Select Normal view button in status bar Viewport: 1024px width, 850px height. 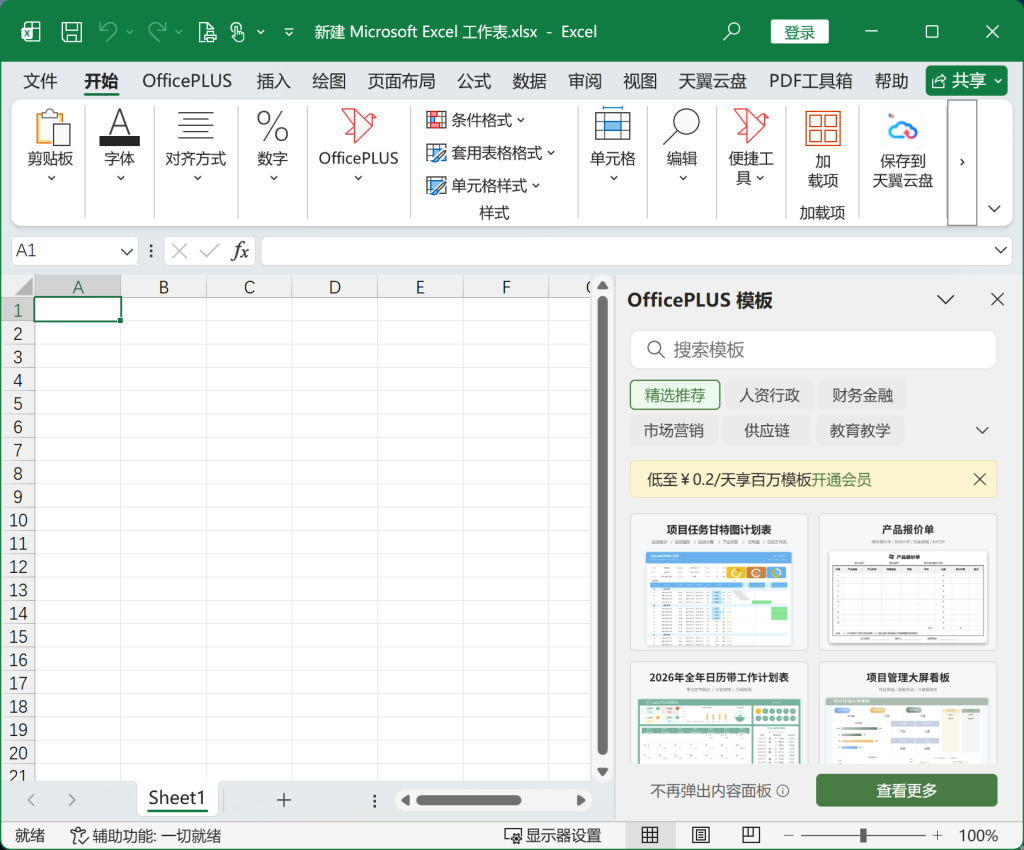tap(650, 835)
